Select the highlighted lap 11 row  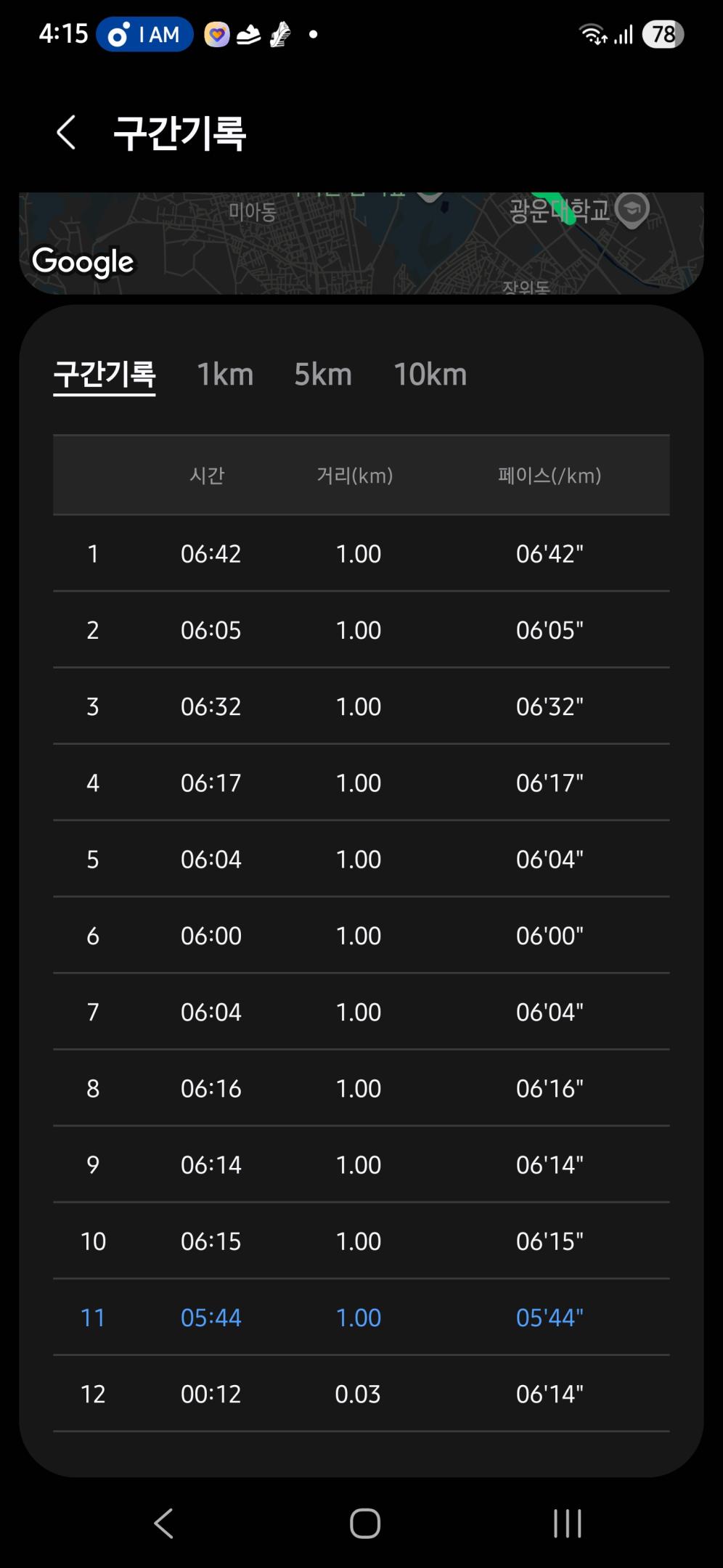(x=361, y=1317)
